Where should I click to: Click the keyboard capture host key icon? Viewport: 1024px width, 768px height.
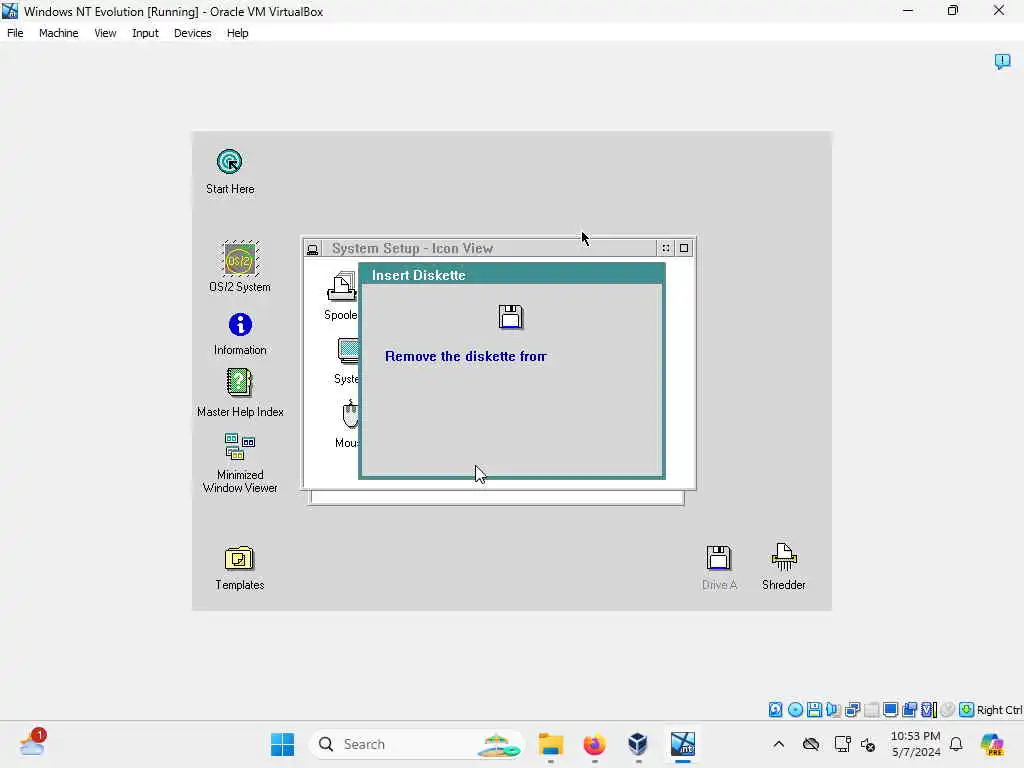[967, 709]
